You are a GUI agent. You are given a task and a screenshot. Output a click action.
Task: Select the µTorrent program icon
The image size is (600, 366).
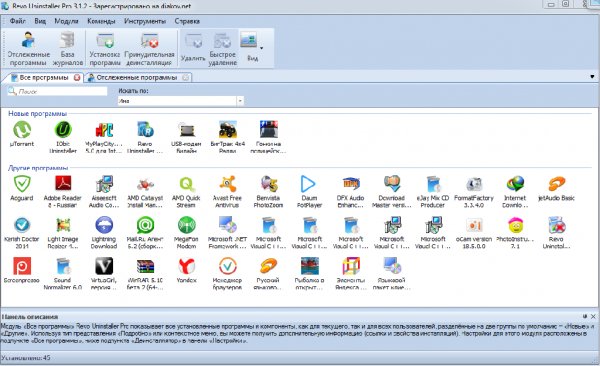(x=22, y=130)
